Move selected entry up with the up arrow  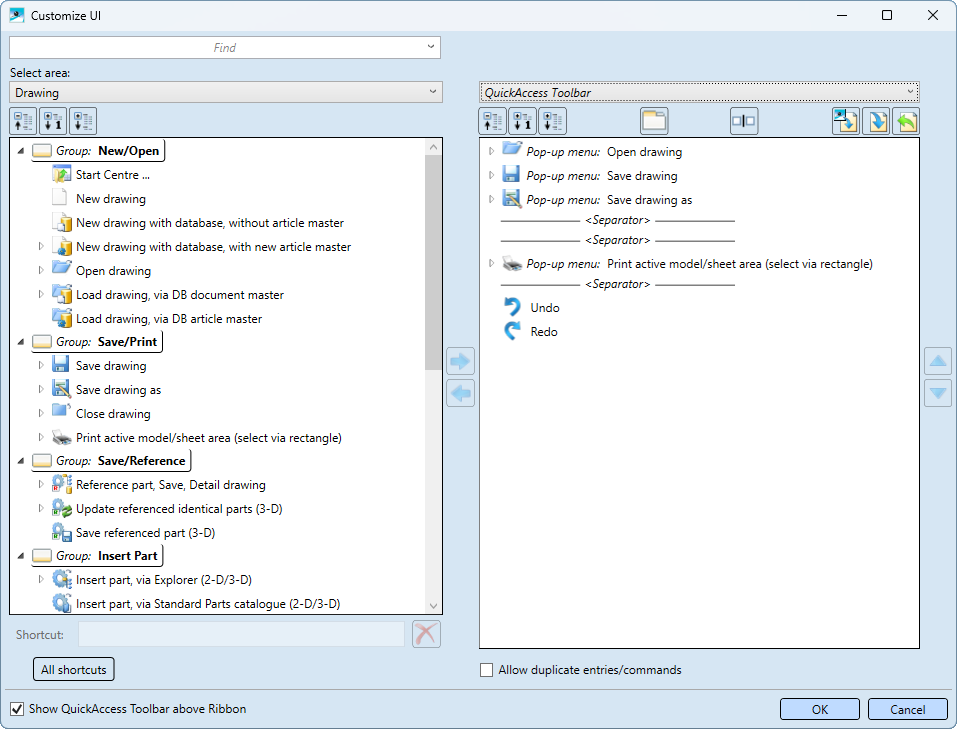937,361
